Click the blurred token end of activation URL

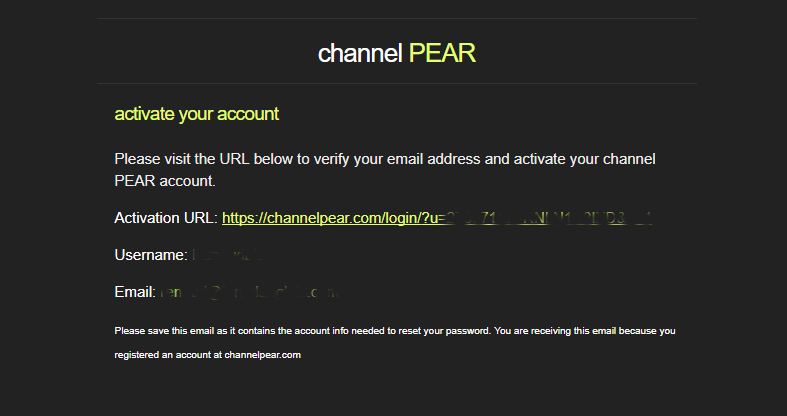click(x=549, y=218)
